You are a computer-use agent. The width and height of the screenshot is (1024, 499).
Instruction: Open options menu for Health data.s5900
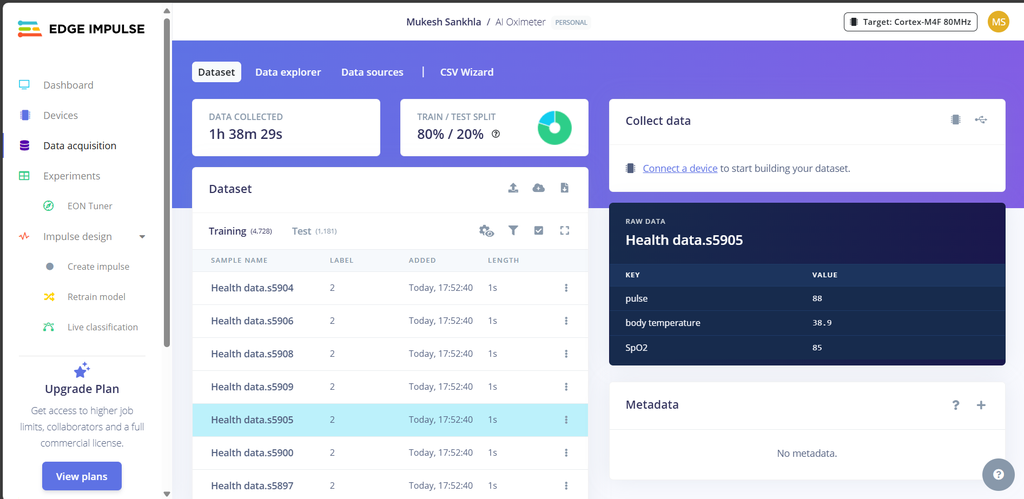[x=566, y=453]
